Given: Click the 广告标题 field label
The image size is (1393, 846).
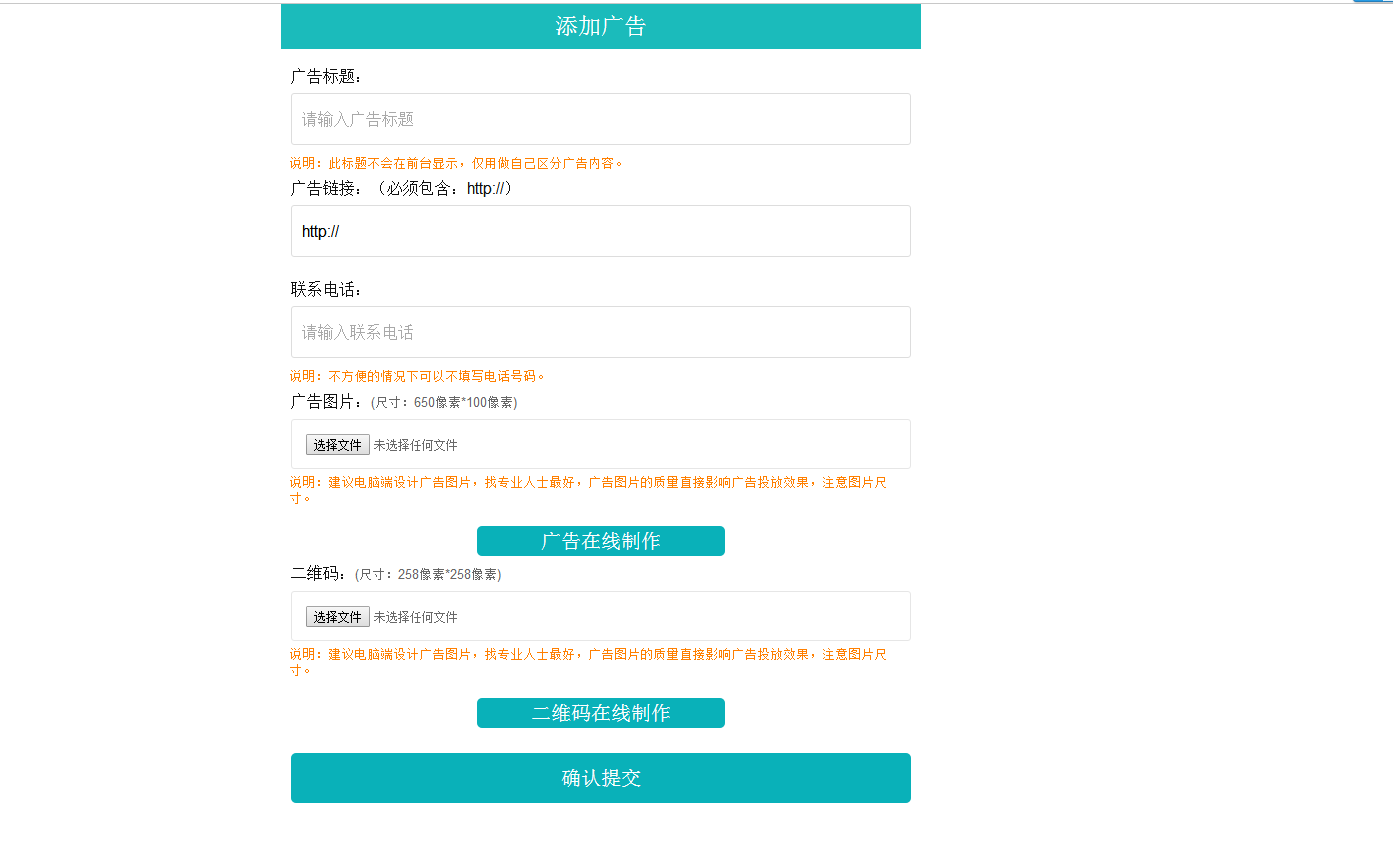Looking at the screenshot, I should coord(327,77).
